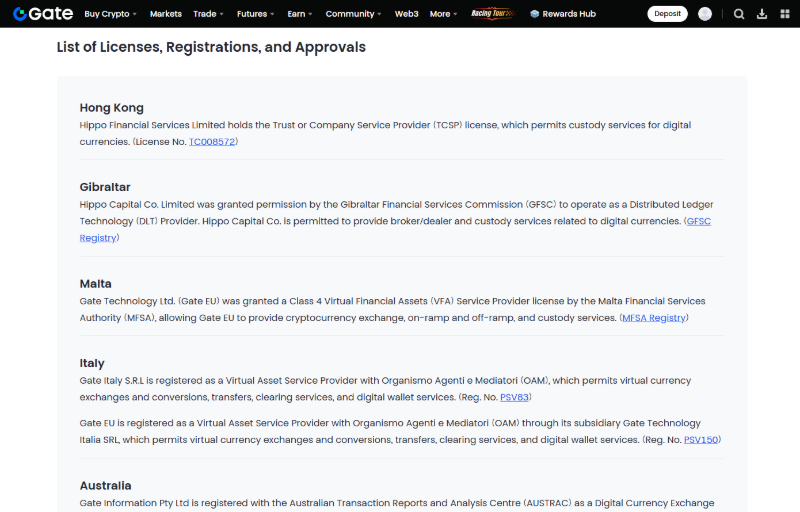Open the user profile avatar
Screen dimensions: 800x512
pos(705,14)
